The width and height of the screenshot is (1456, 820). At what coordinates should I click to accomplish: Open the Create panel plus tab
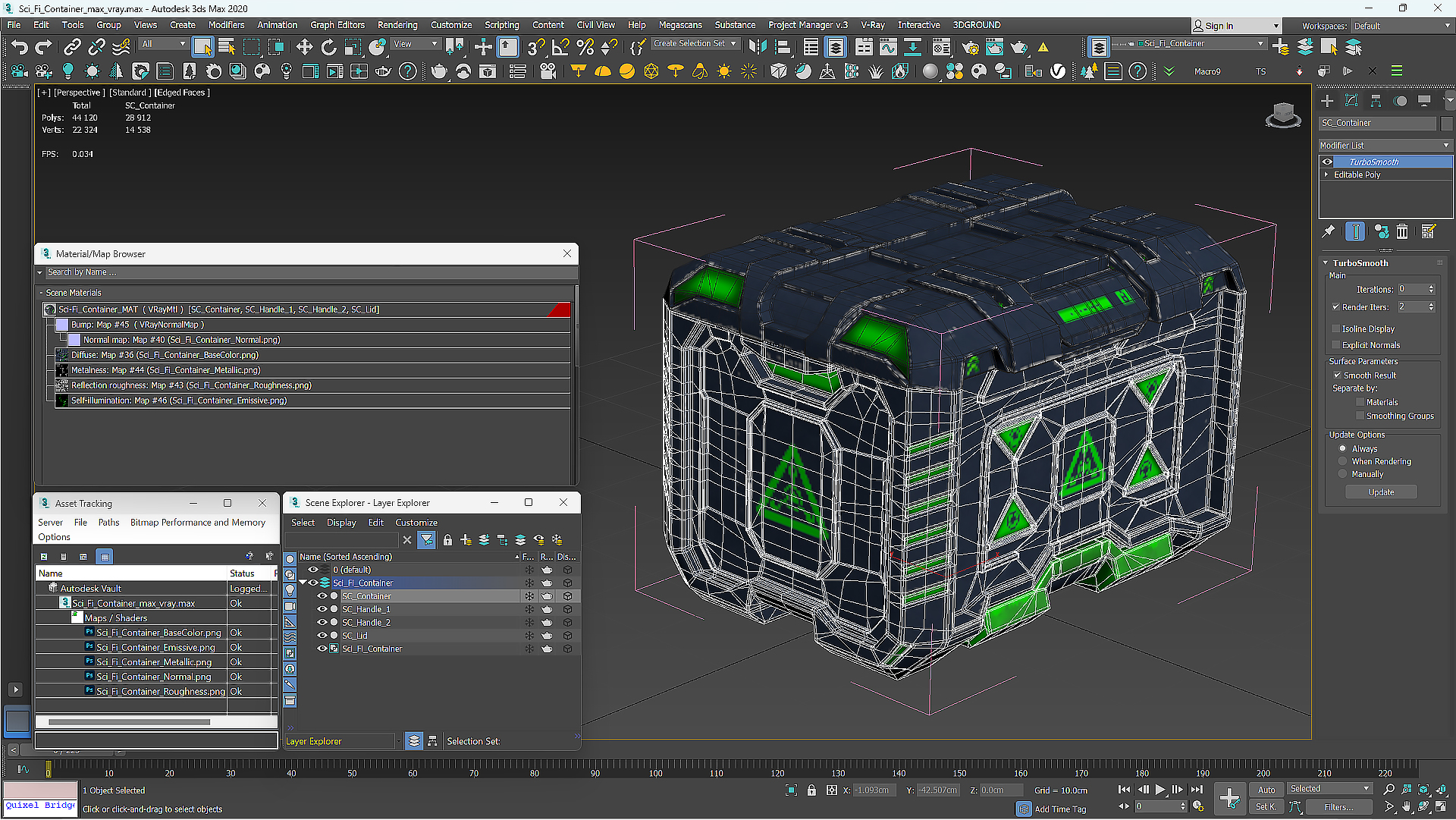tap(1327, 100)
